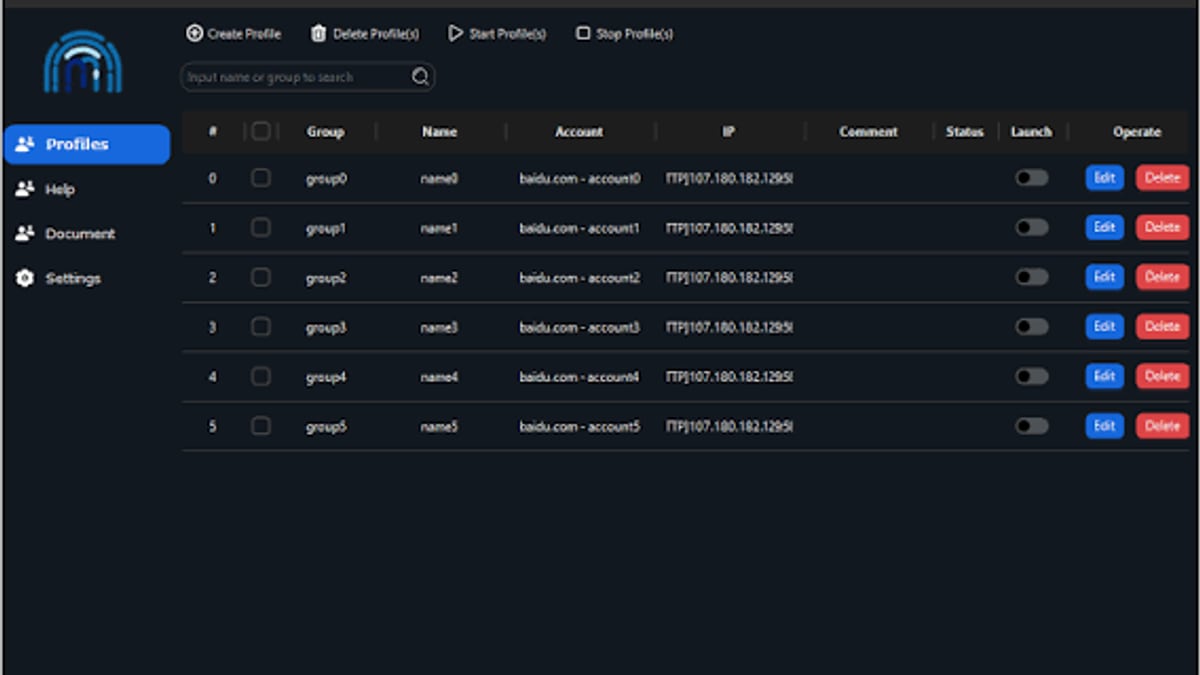Delete the name2 profile

point(1162,277)
